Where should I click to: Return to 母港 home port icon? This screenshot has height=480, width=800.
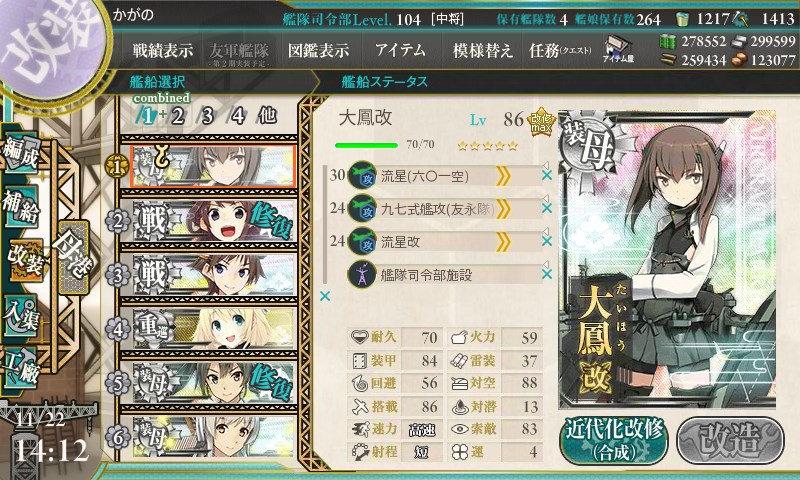[73, 258]
